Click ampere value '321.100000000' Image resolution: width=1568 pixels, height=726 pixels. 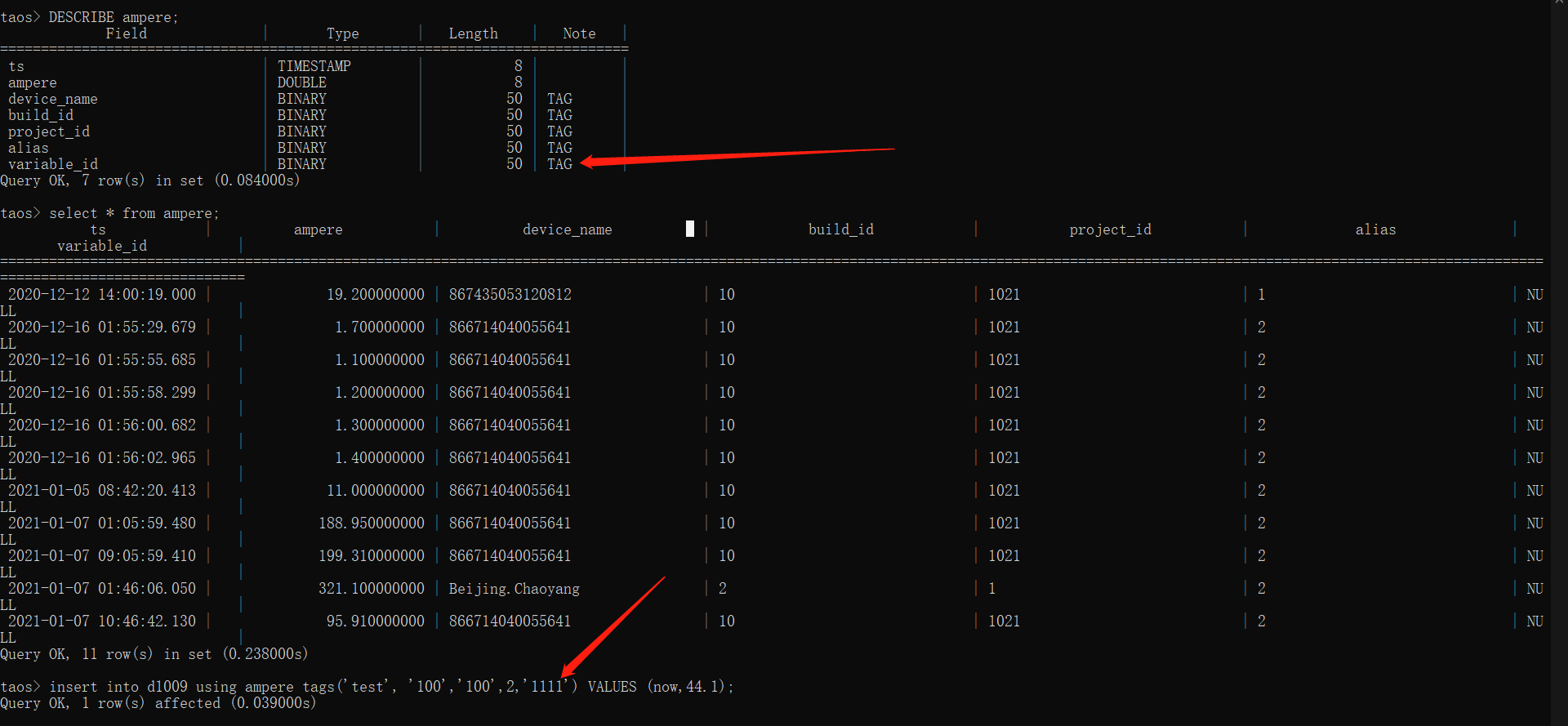pyautogui.click(x=372, y=589)
